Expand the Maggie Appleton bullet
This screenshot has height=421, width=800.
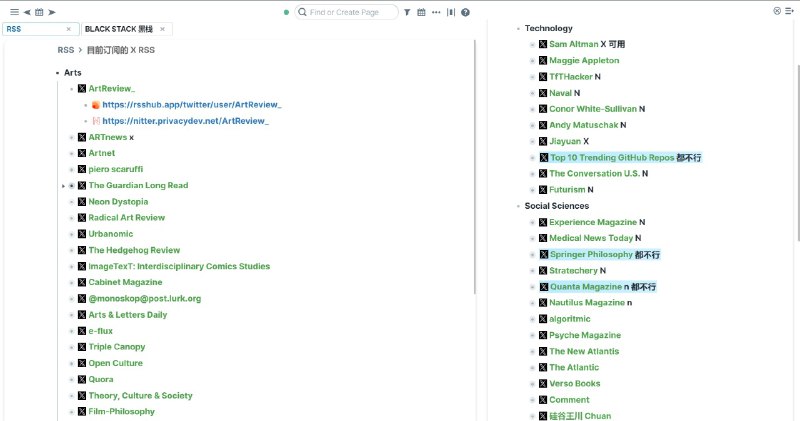[x=532, y=61]
